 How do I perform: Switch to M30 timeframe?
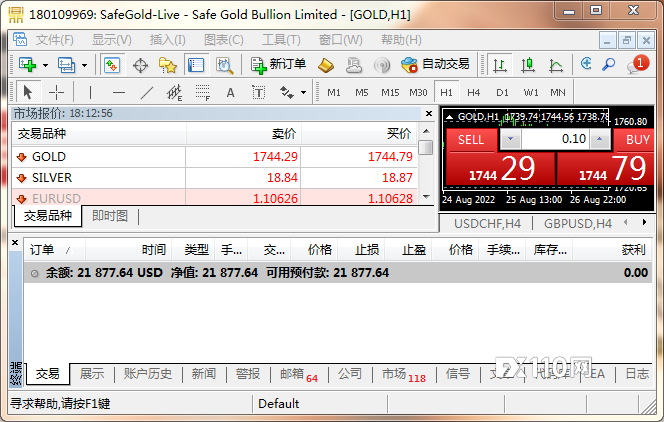point(418,92)
